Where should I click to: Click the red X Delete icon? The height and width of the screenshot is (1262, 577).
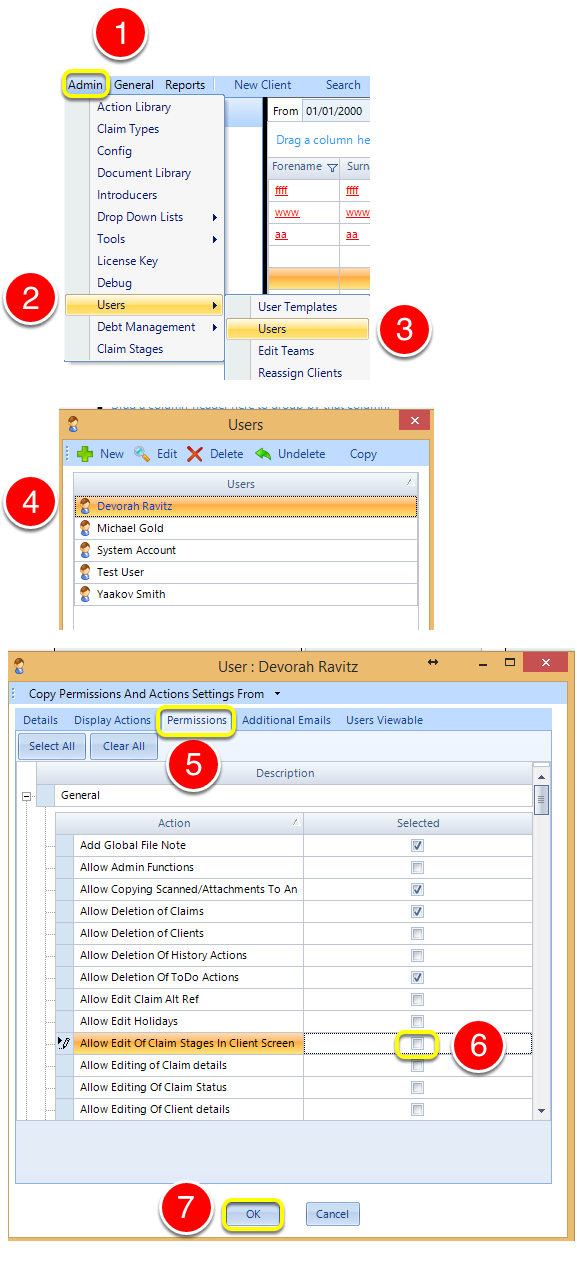[195, 454]
